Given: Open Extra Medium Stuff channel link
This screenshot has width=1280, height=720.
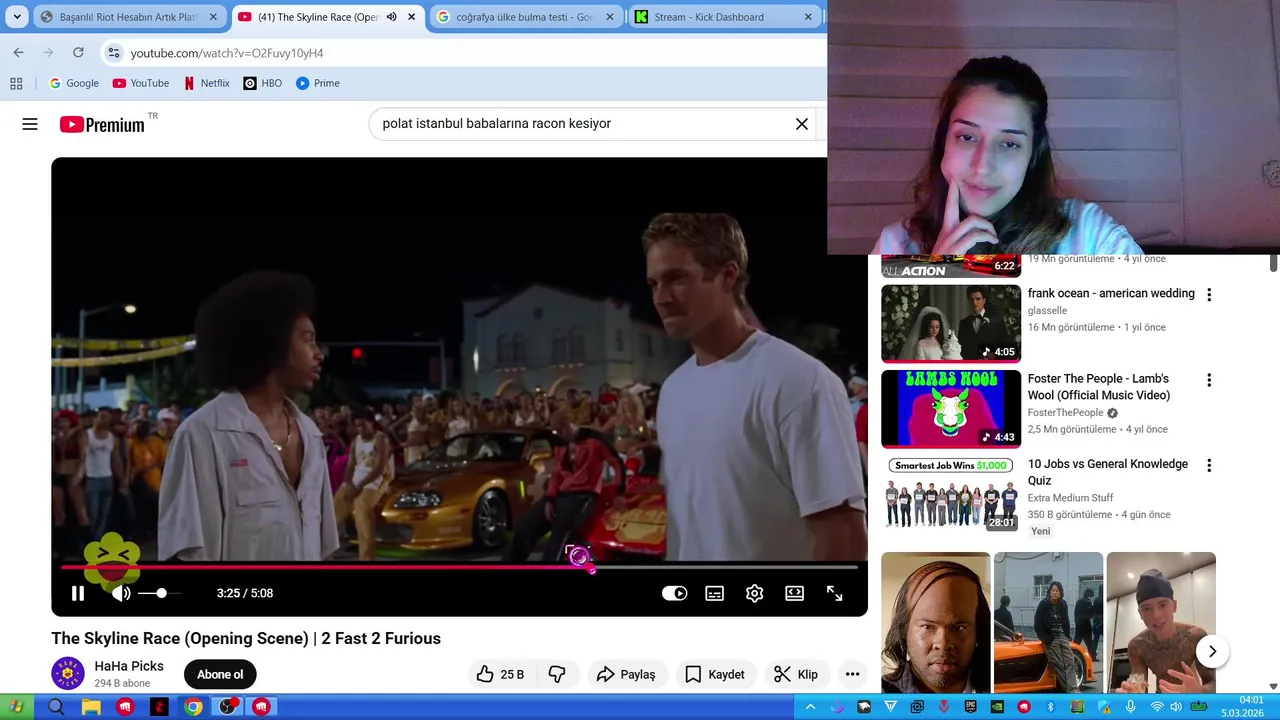Looking at the screenshot, I should pyautogui.click(x=1070, y=498).
